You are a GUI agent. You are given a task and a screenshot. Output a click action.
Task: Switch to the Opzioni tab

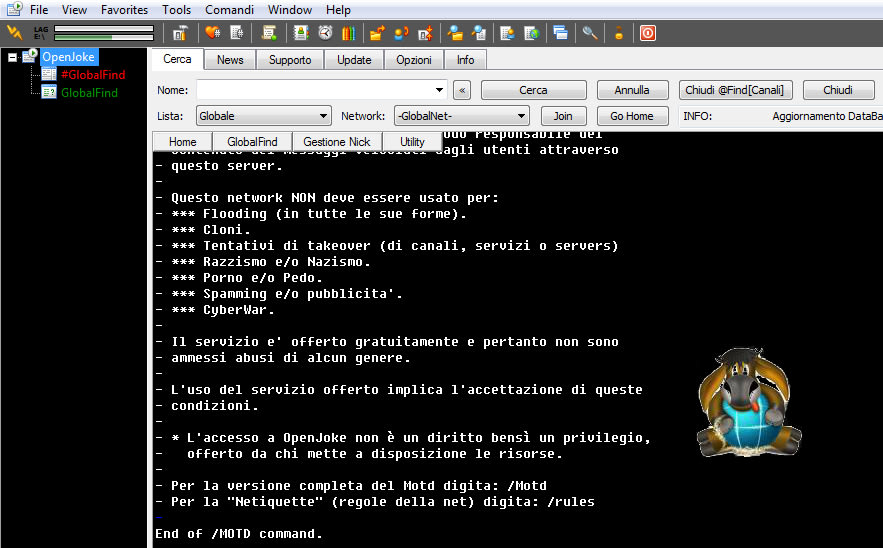(413, 60)
